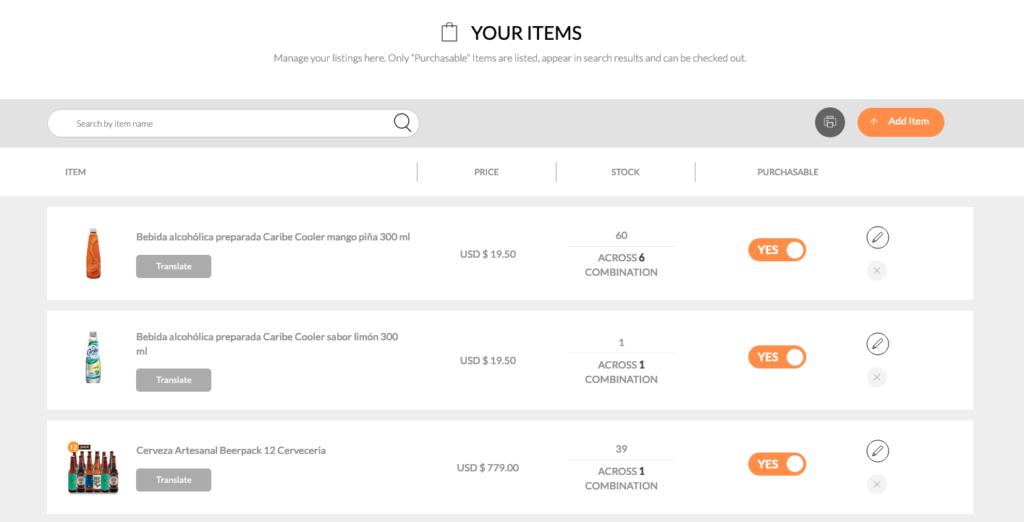The image size is (1024, 522).
Task: Open edit for Cerveza Artesanal Beerpack
Action: coord(877,451)
